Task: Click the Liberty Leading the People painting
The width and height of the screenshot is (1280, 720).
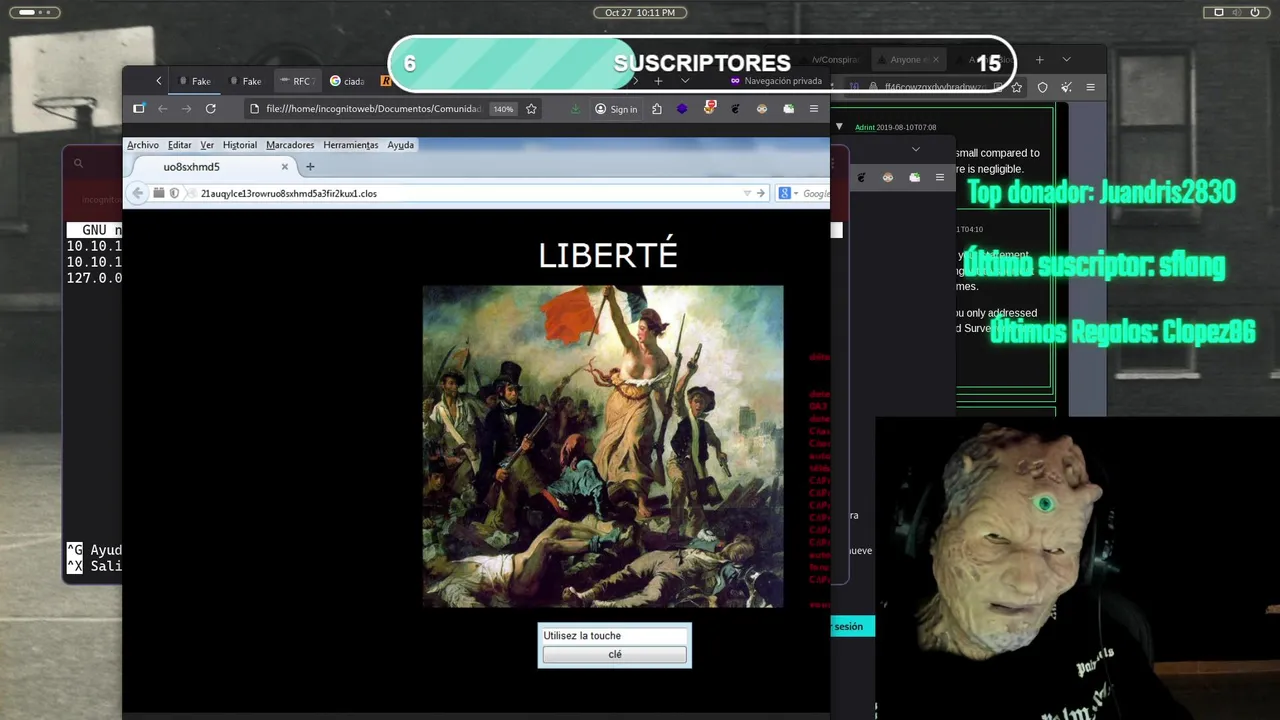Action: pyautogui.click(x=603, y=446)
